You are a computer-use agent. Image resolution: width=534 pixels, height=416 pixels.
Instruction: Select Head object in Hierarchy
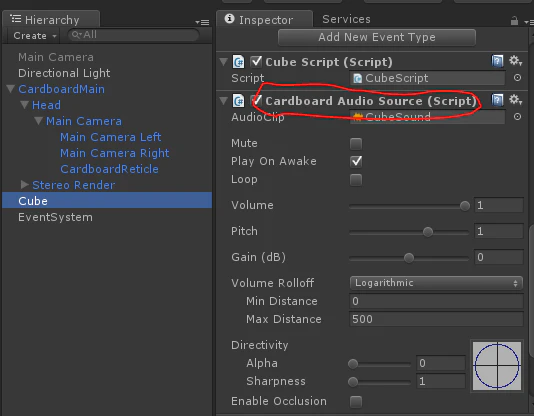[46, 105]
